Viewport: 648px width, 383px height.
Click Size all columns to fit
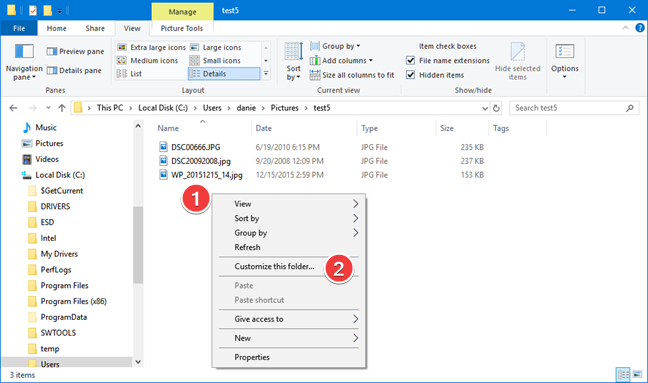coord(352,75)
